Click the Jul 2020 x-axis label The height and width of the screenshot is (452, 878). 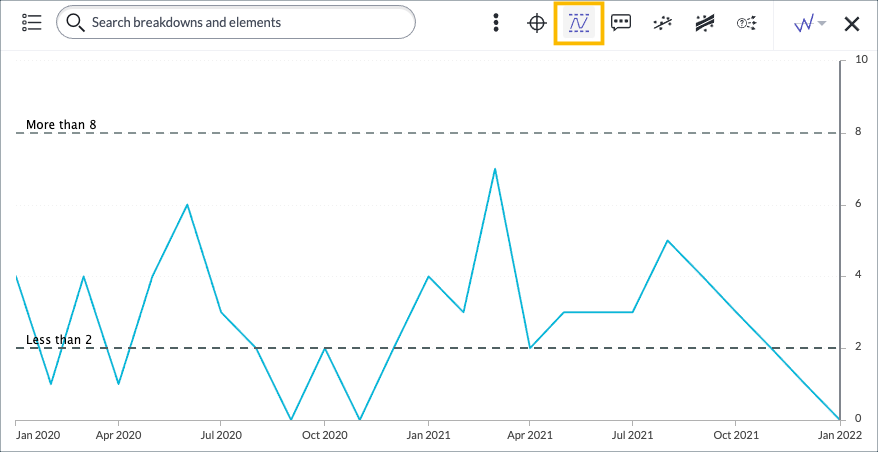click(x=221, y=436)
